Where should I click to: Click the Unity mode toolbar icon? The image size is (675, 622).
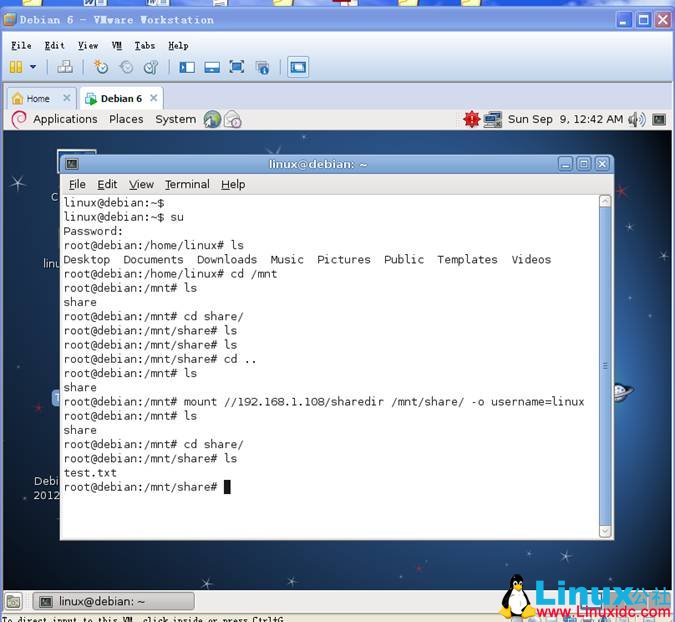coord(262,68)
